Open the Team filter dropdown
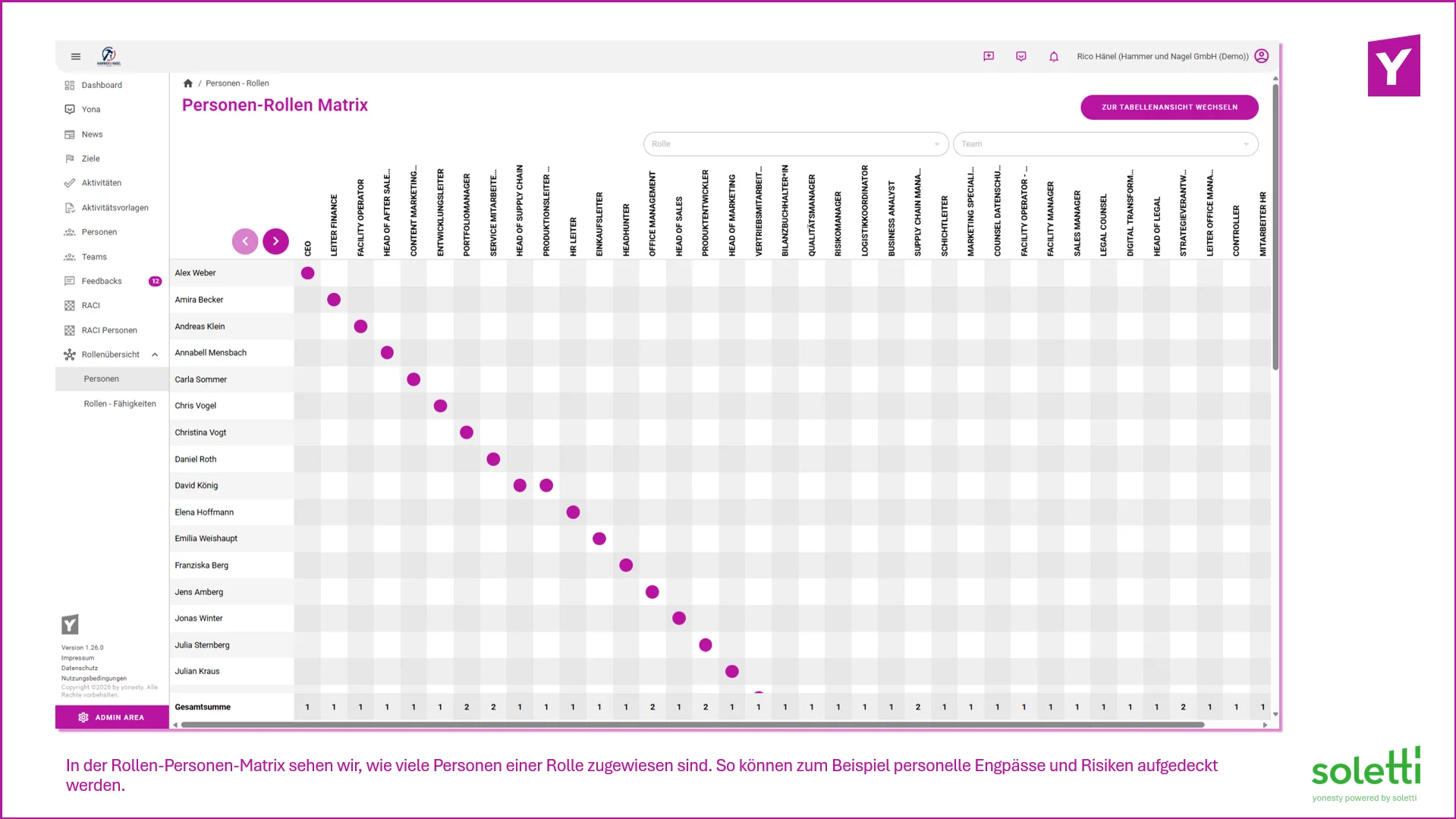The height and width of the screenshot is (819, 1456). [1105, 144]
